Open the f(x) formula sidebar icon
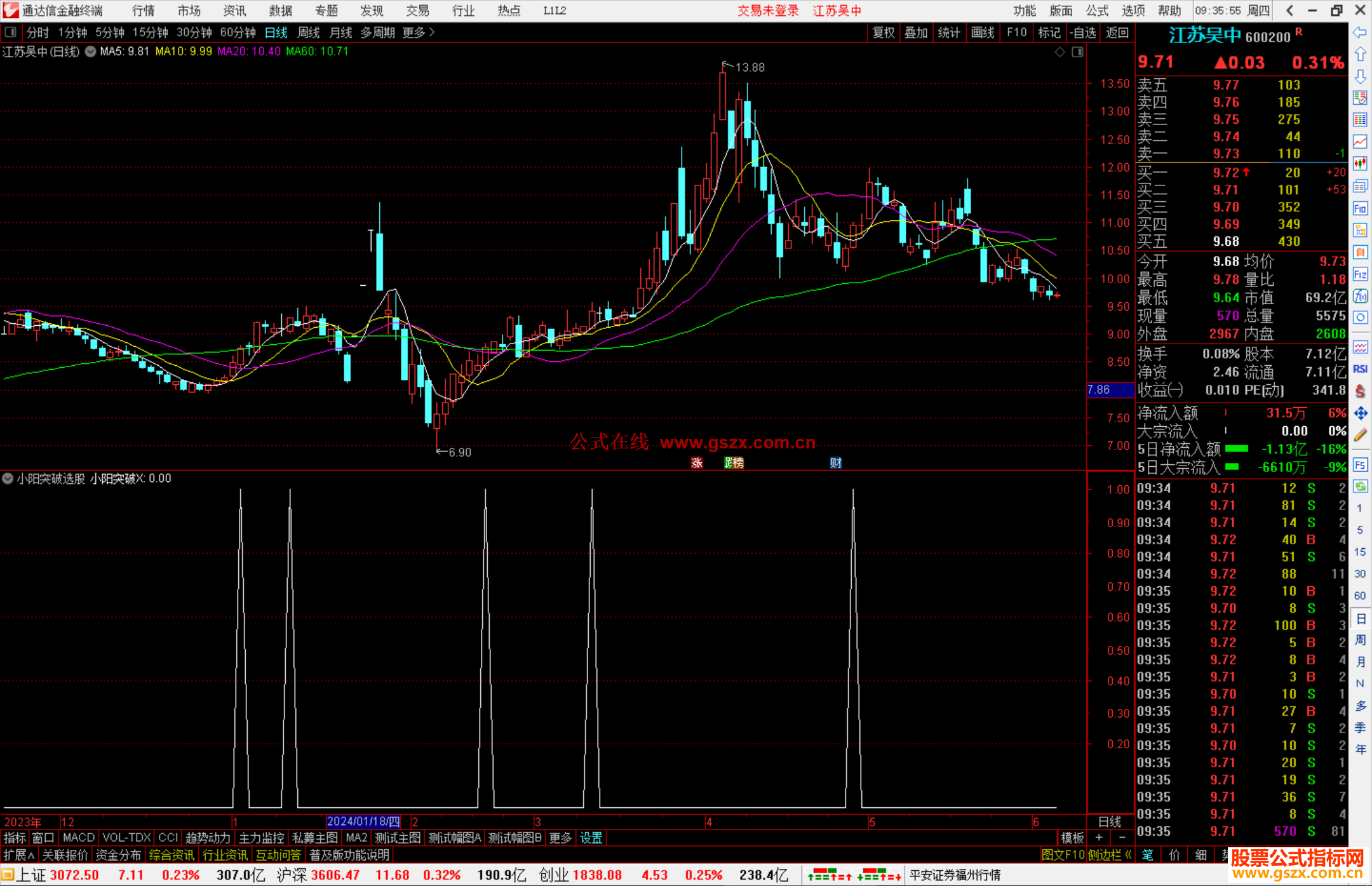Image resolution: width=1372 pixels, height=886 pixels. [1360, 296]
